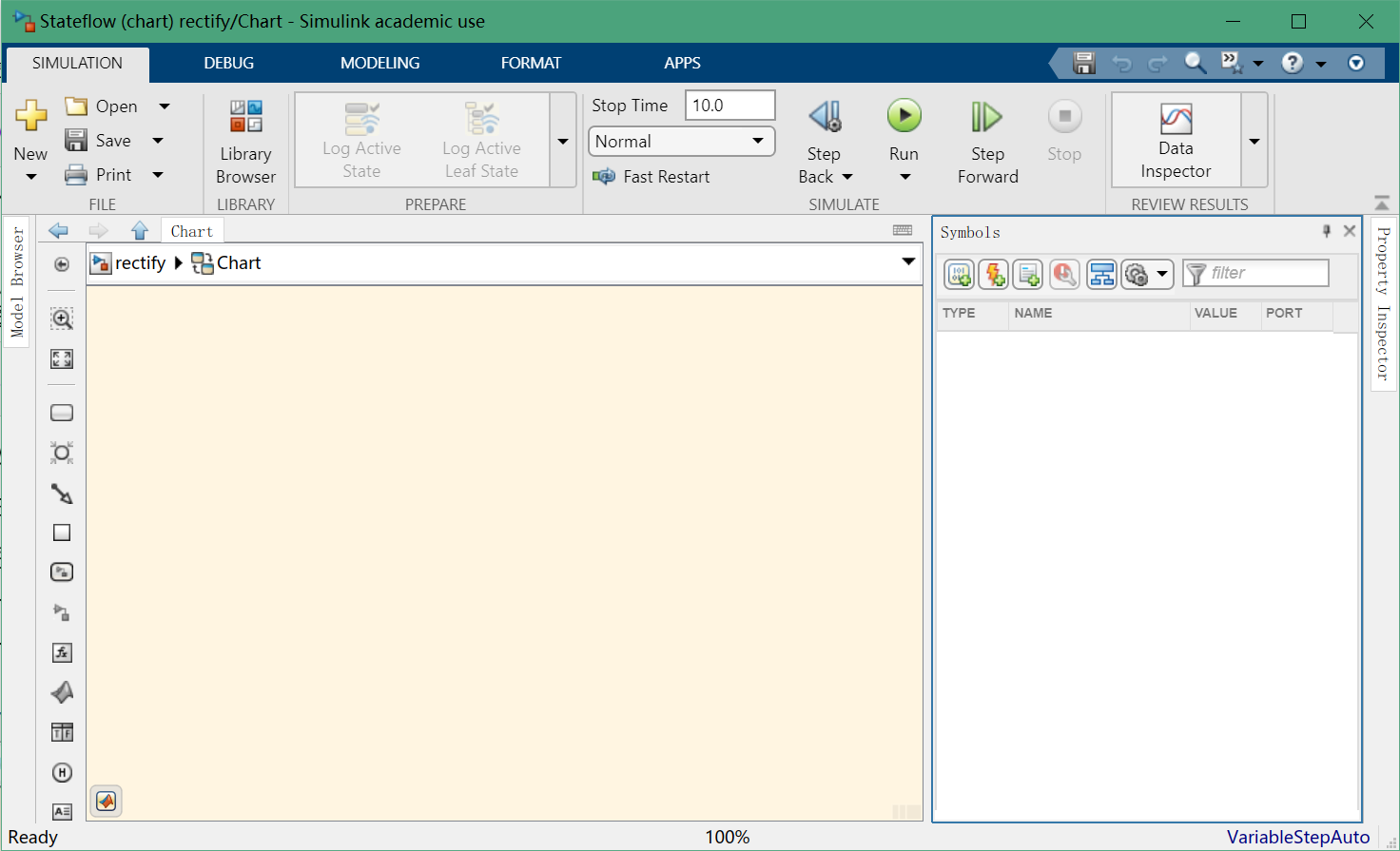Click the search magnifier in quick-access bar

(1195, 63)
